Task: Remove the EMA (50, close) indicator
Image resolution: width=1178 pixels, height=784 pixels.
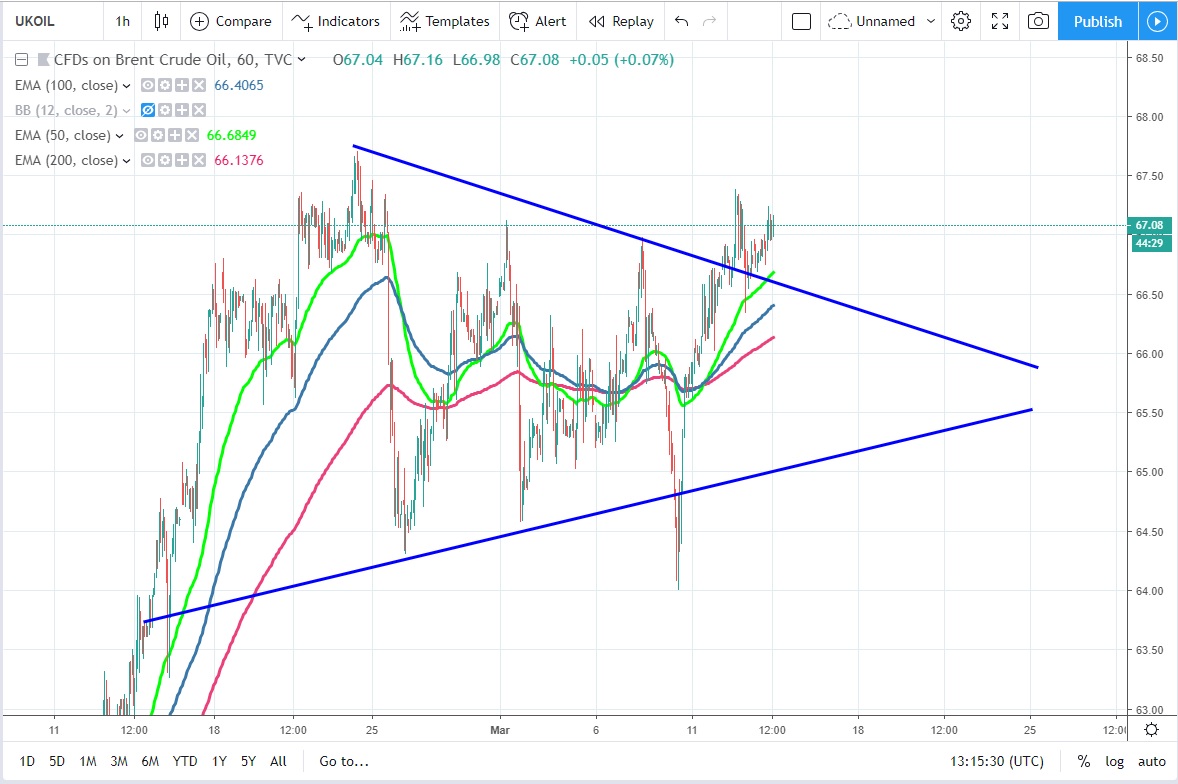Action: click(x=192, y=135)
